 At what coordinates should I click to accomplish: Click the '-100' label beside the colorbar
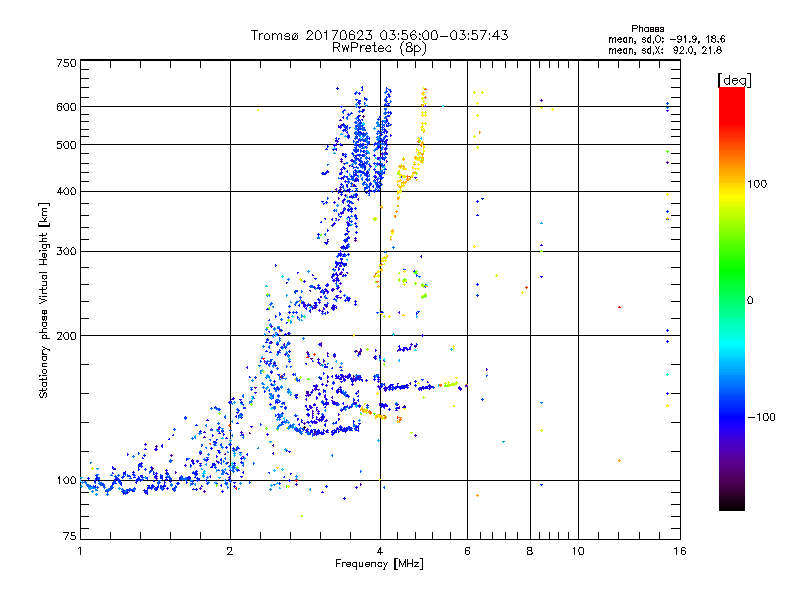[x=761, y=417]
